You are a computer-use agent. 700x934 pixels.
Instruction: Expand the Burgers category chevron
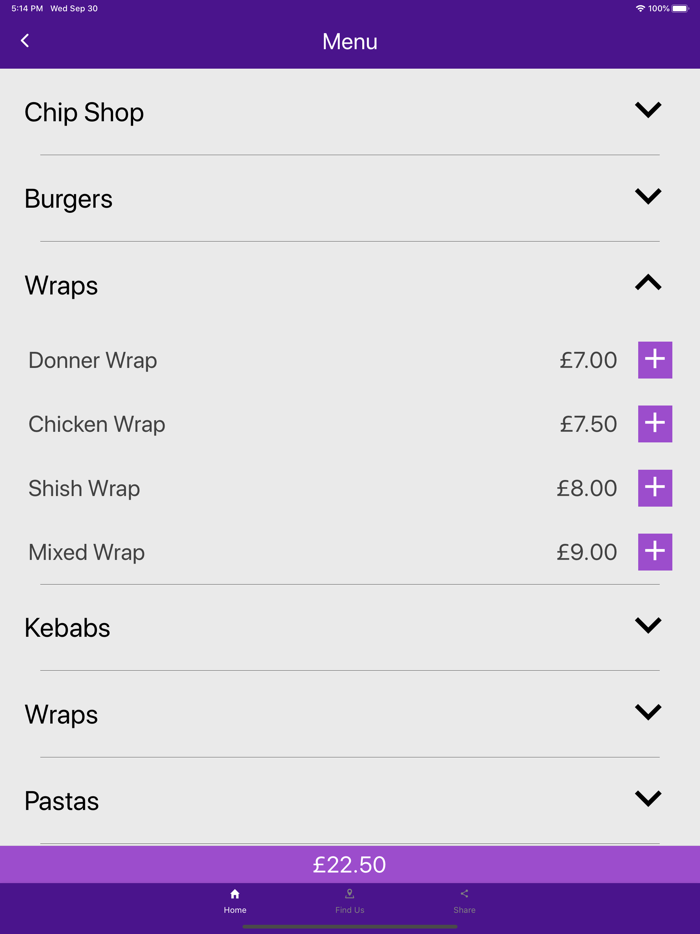(648, 197)
